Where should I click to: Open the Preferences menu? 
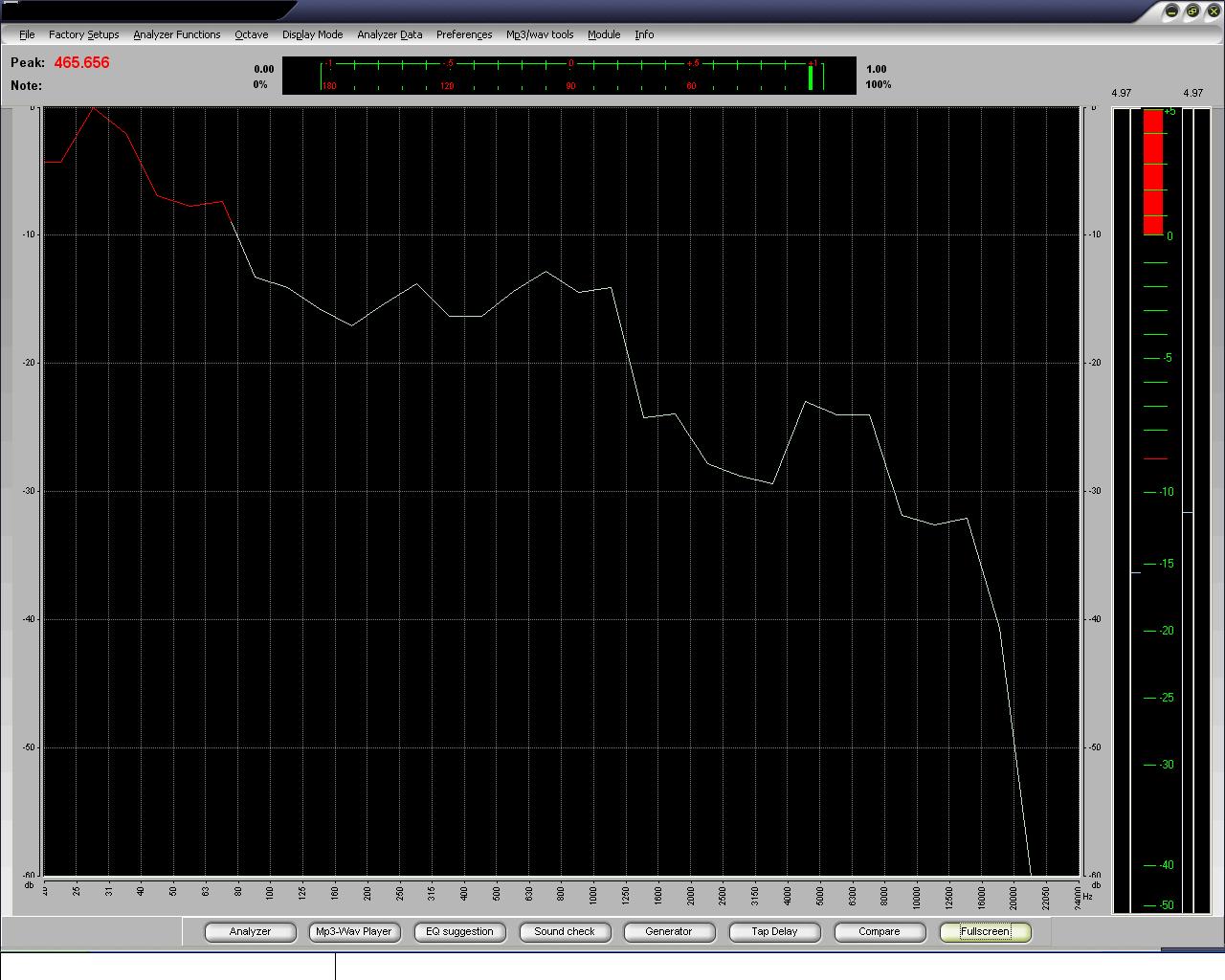coord(464,34)
